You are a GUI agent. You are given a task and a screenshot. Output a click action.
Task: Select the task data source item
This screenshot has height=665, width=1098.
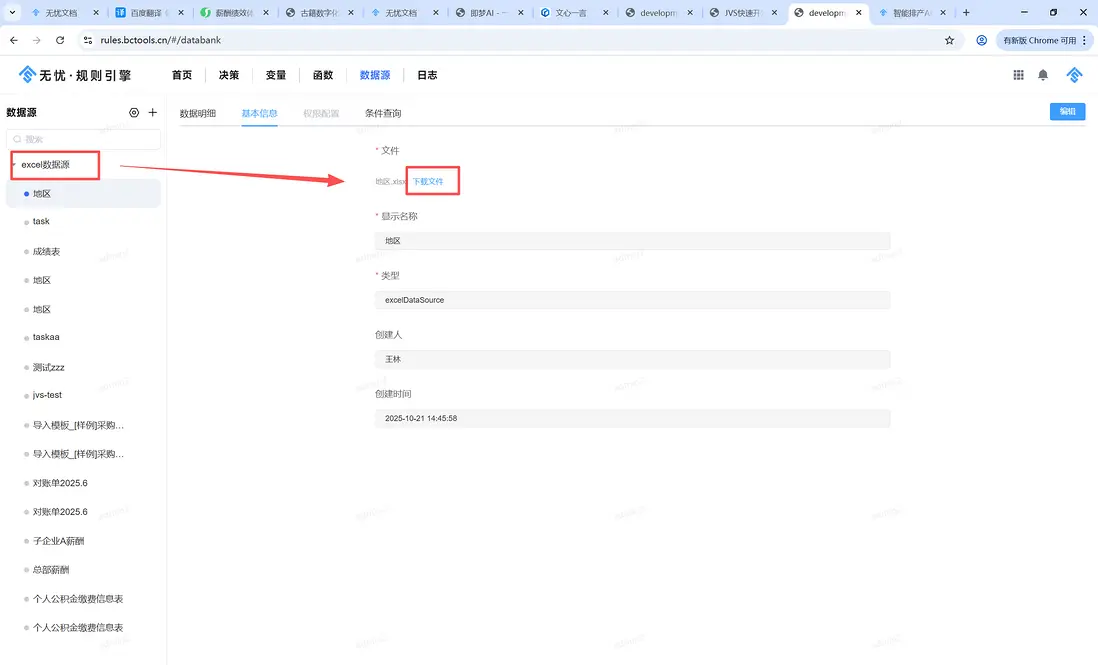(x=40, y=221)
